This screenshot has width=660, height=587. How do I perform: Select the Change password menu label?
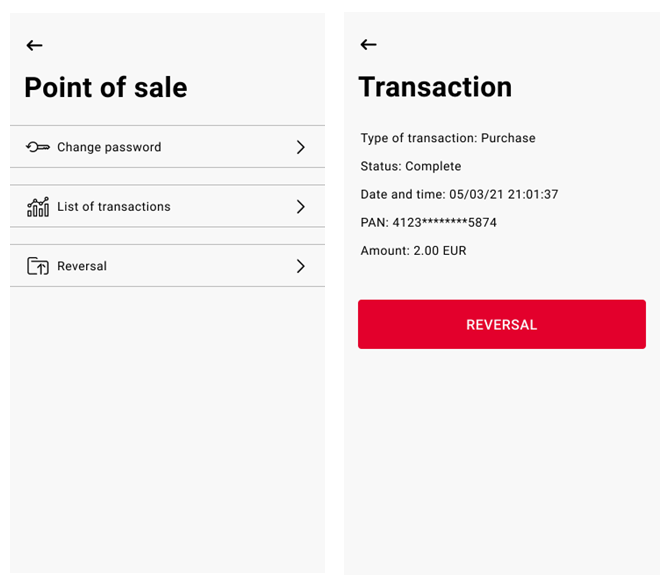[x=109, y=147]
